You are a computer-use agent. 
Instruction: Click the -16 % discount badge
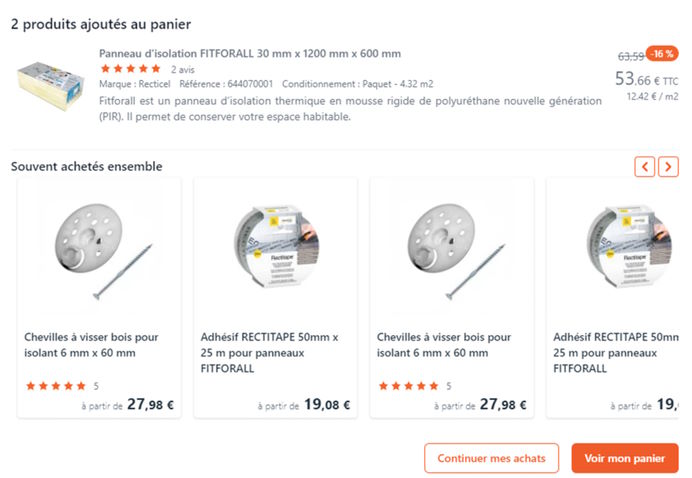662,53
